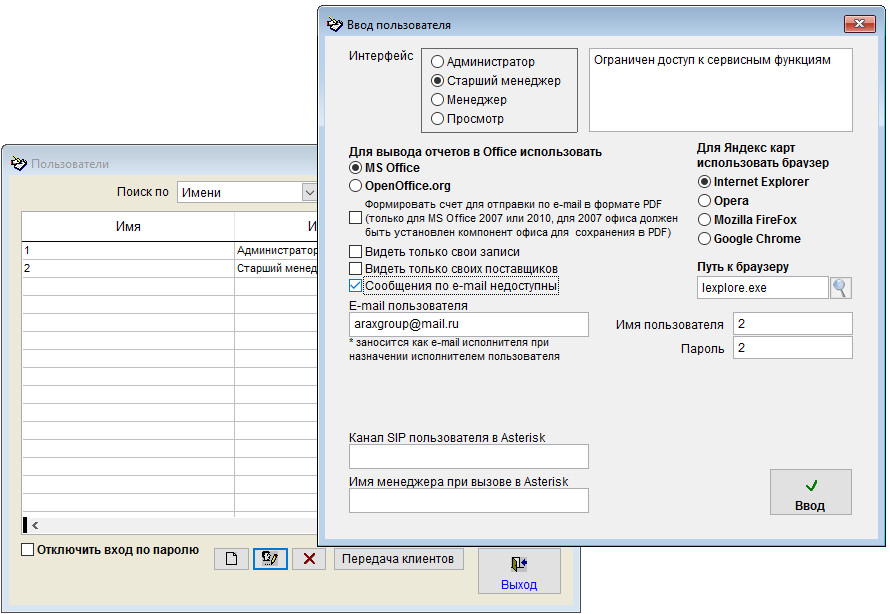Click the Ввод confirm button
The image size is (890, 614).
pyautogui.click(x=811, y=492)
